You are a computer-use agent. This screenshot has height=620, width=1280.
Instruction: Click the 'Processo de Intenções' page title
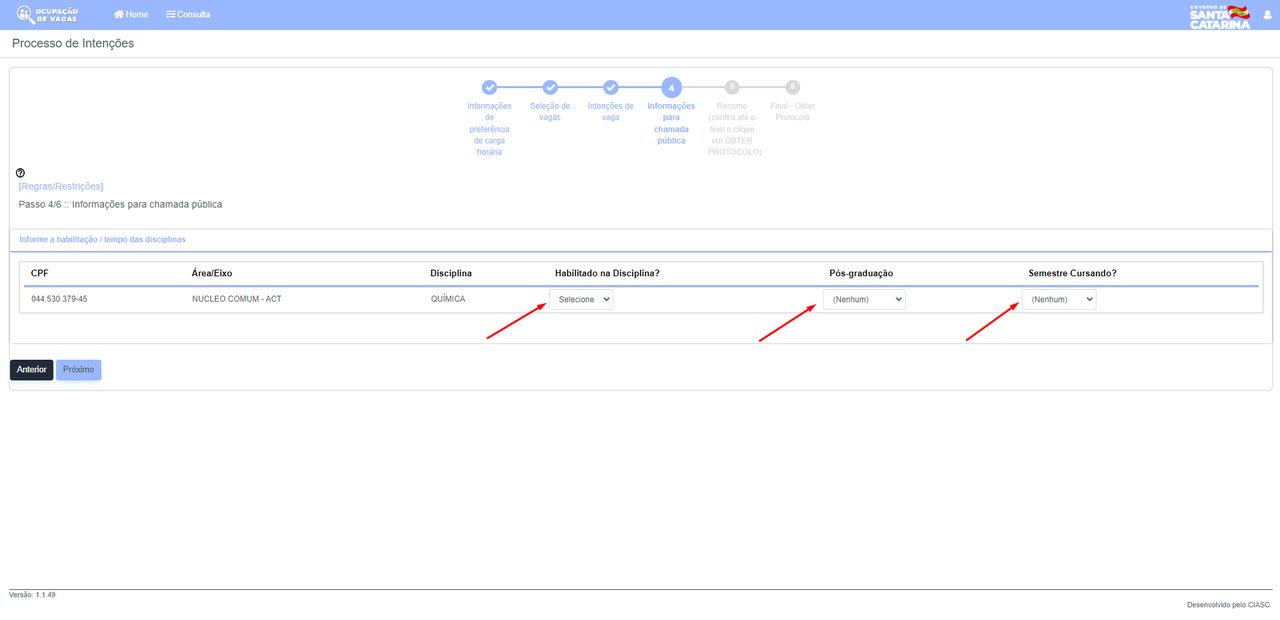73,44
